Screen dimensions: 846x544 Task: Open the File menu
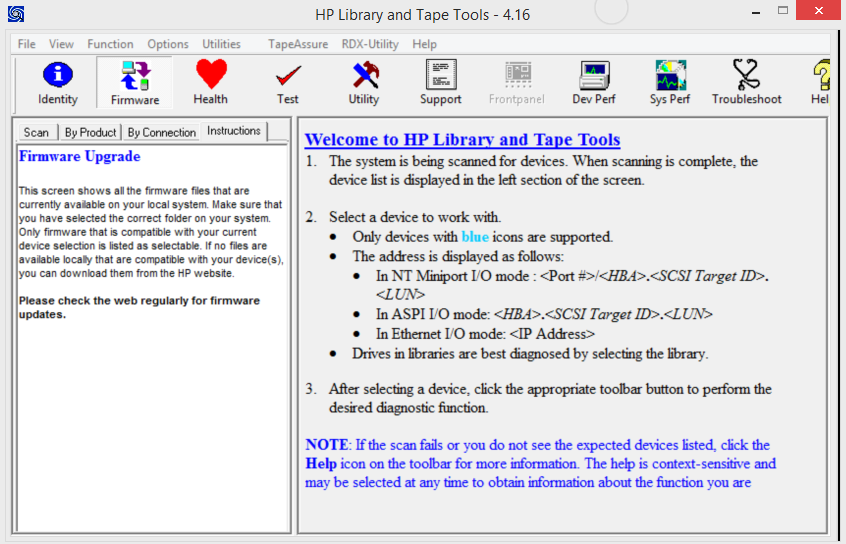26,44
